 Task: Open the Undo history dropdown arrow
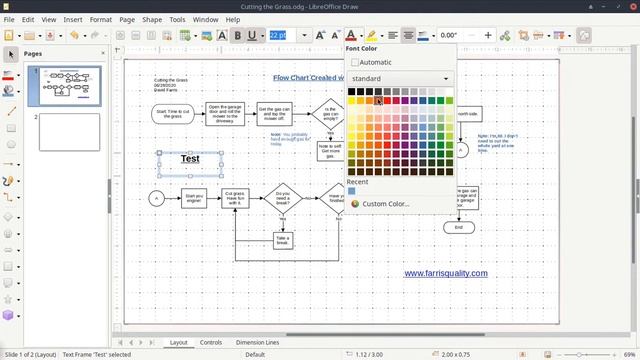85,36
